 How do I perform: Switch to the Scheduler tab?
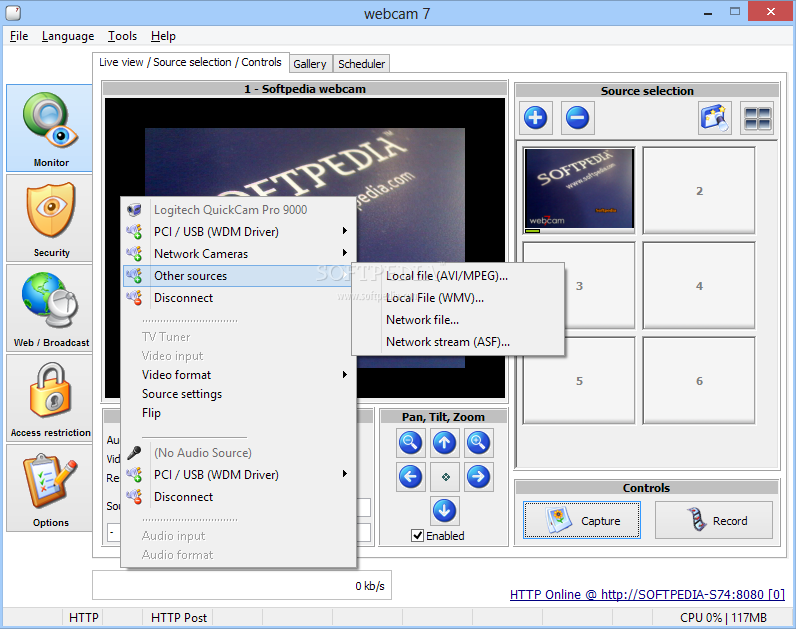[x=361, y=64]
